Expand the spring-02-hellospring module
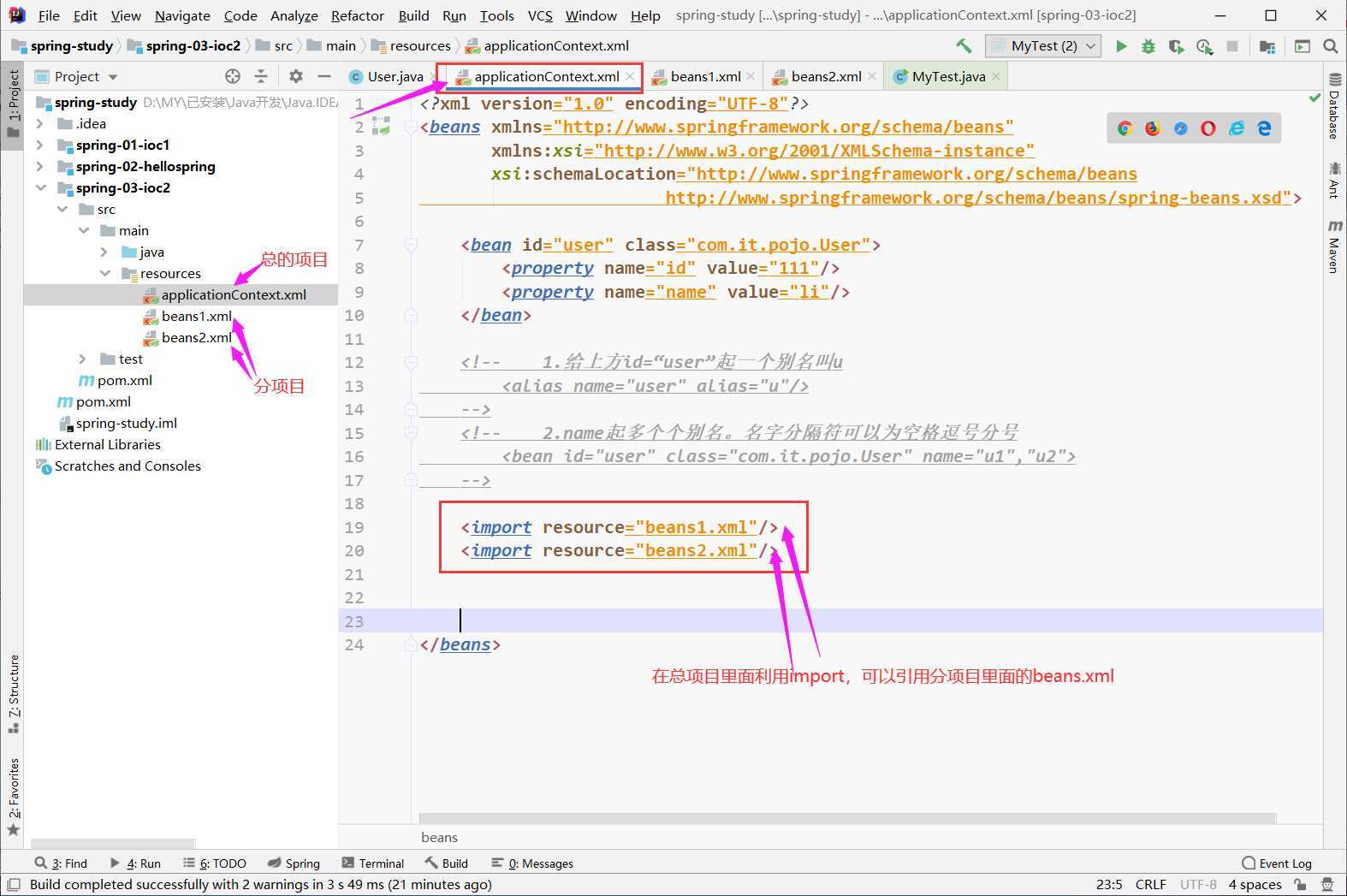 (39, 166)
